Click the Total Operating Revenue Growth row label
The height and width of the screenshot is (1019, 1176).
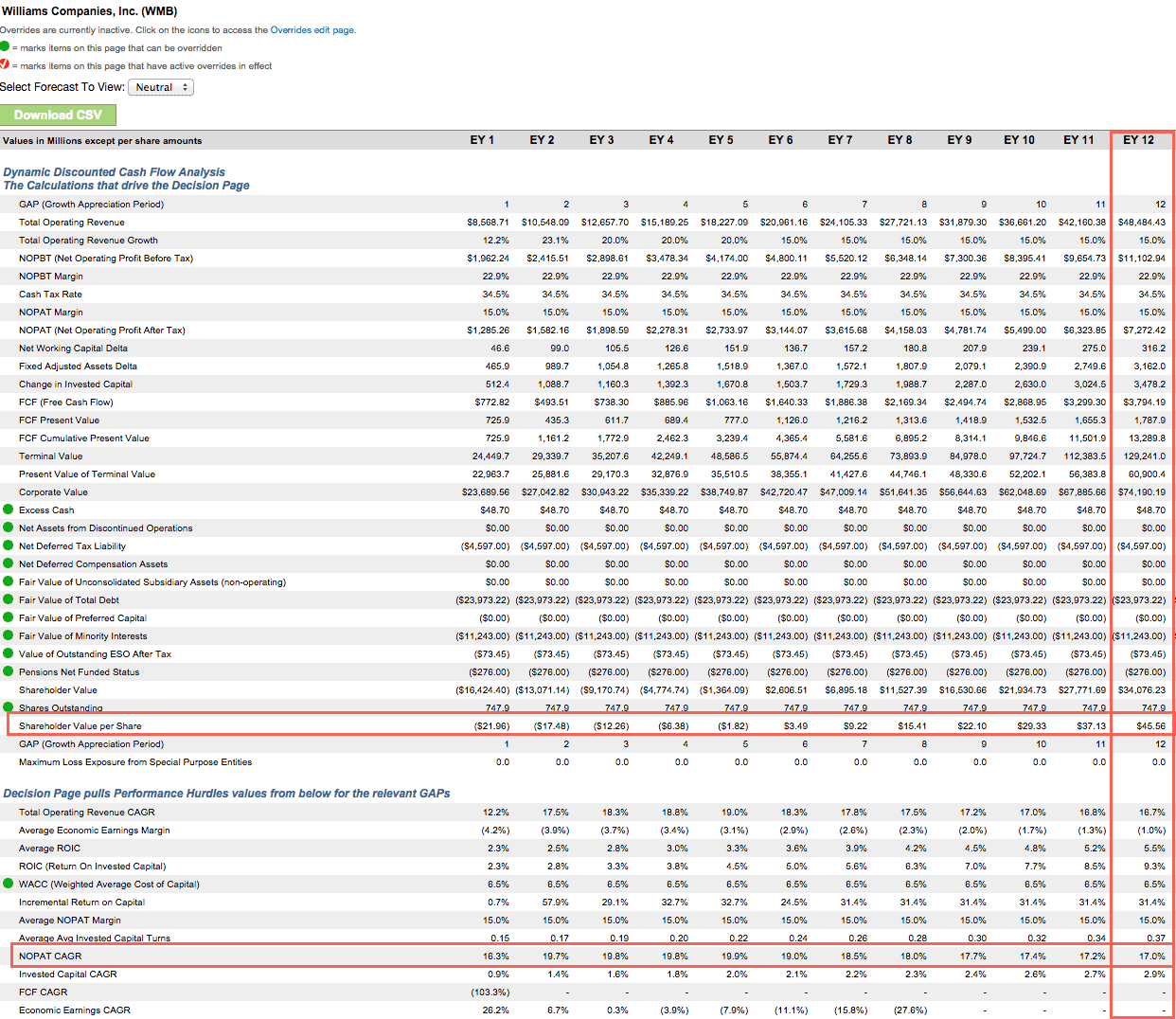[x=88, y=241]
